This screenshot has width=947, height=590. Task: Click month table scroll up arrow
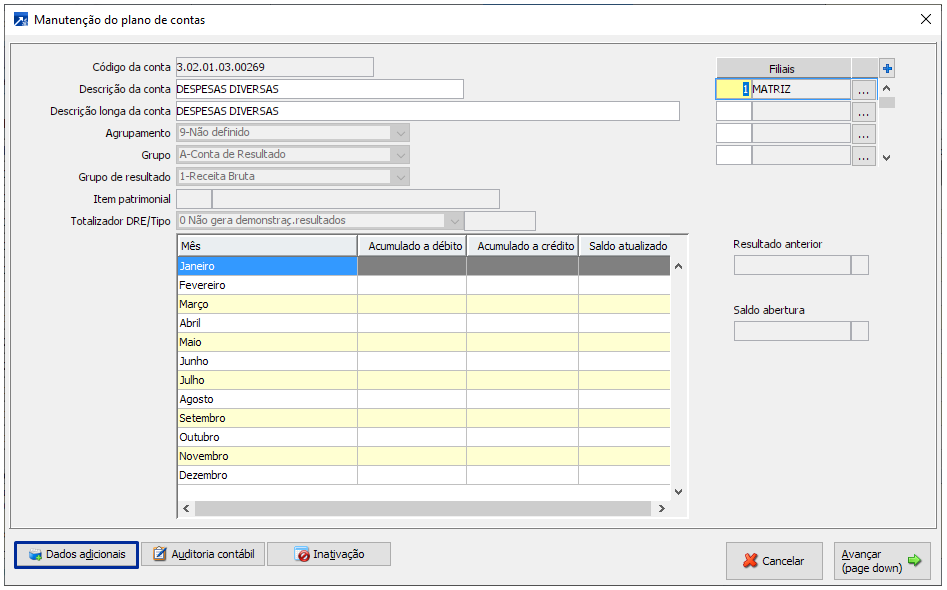(678, 266)
